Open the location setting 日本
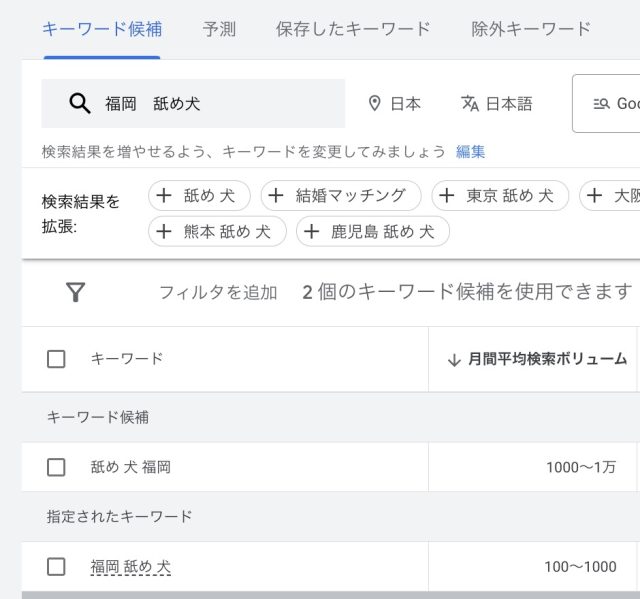 pyautogui.click(x=394, y=104)
